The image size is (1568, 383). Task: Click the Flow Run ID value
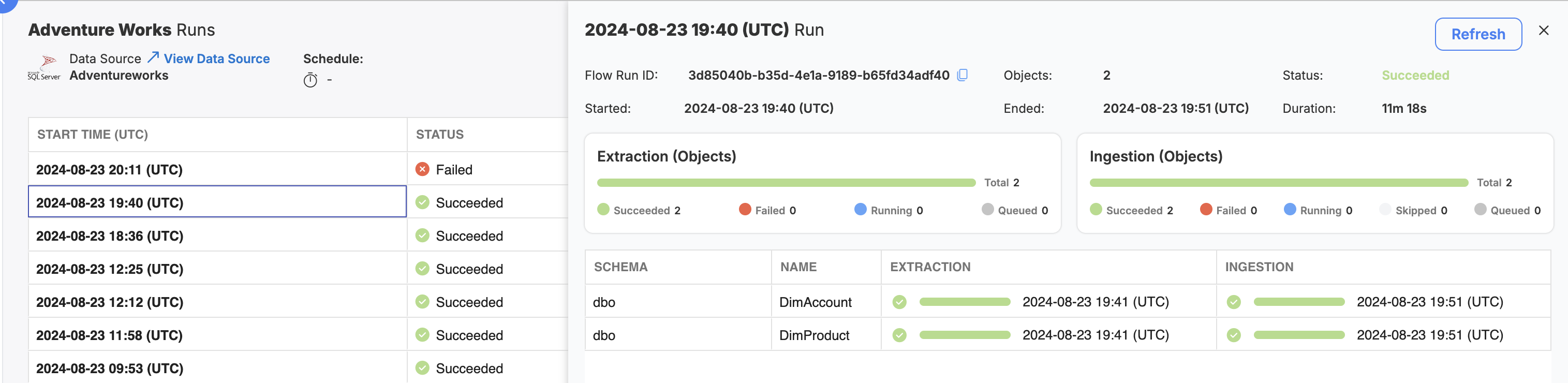(x=818, y=75)
